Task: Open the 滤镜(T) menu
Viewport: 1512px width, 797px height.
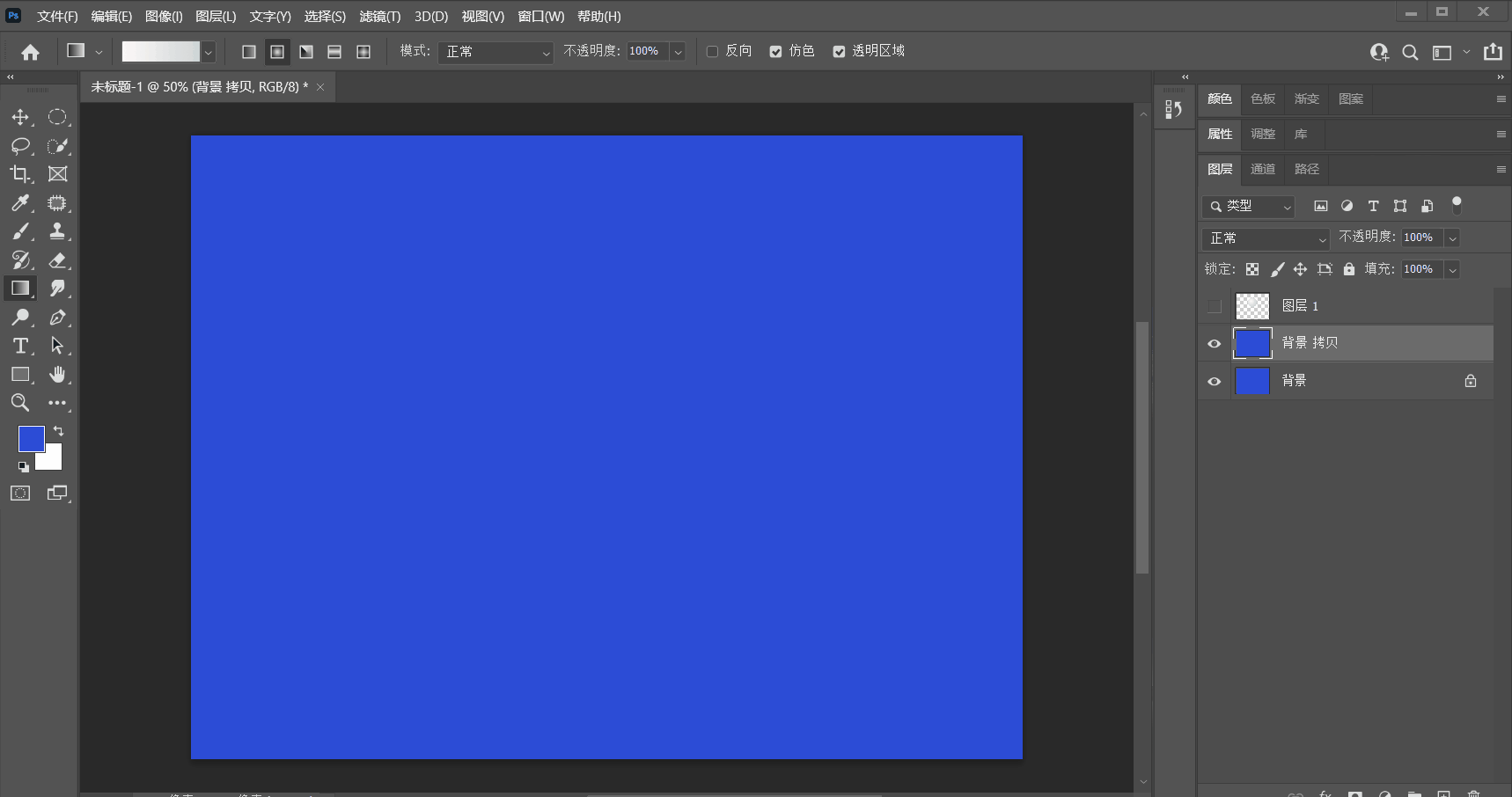Action: (380, 17)
